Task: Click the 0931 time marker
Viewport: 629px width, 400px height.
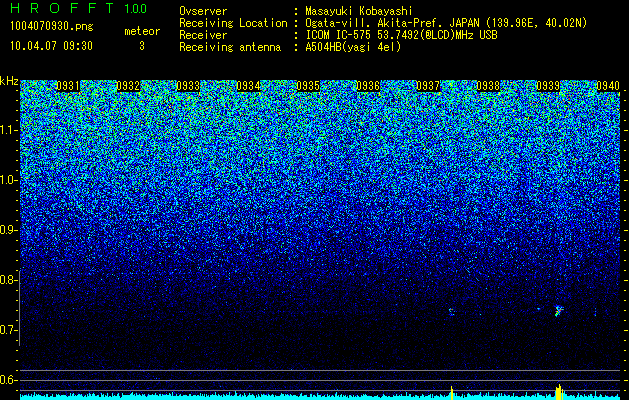Action: [x=68, y=86]
